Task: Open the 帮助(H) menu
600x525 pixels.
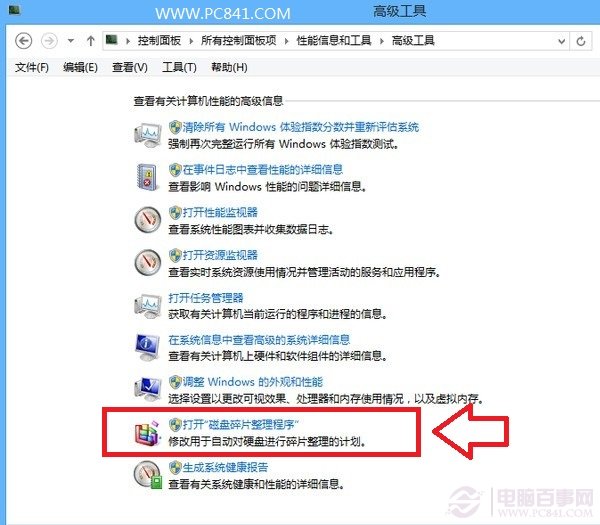Action: (229, 68)
